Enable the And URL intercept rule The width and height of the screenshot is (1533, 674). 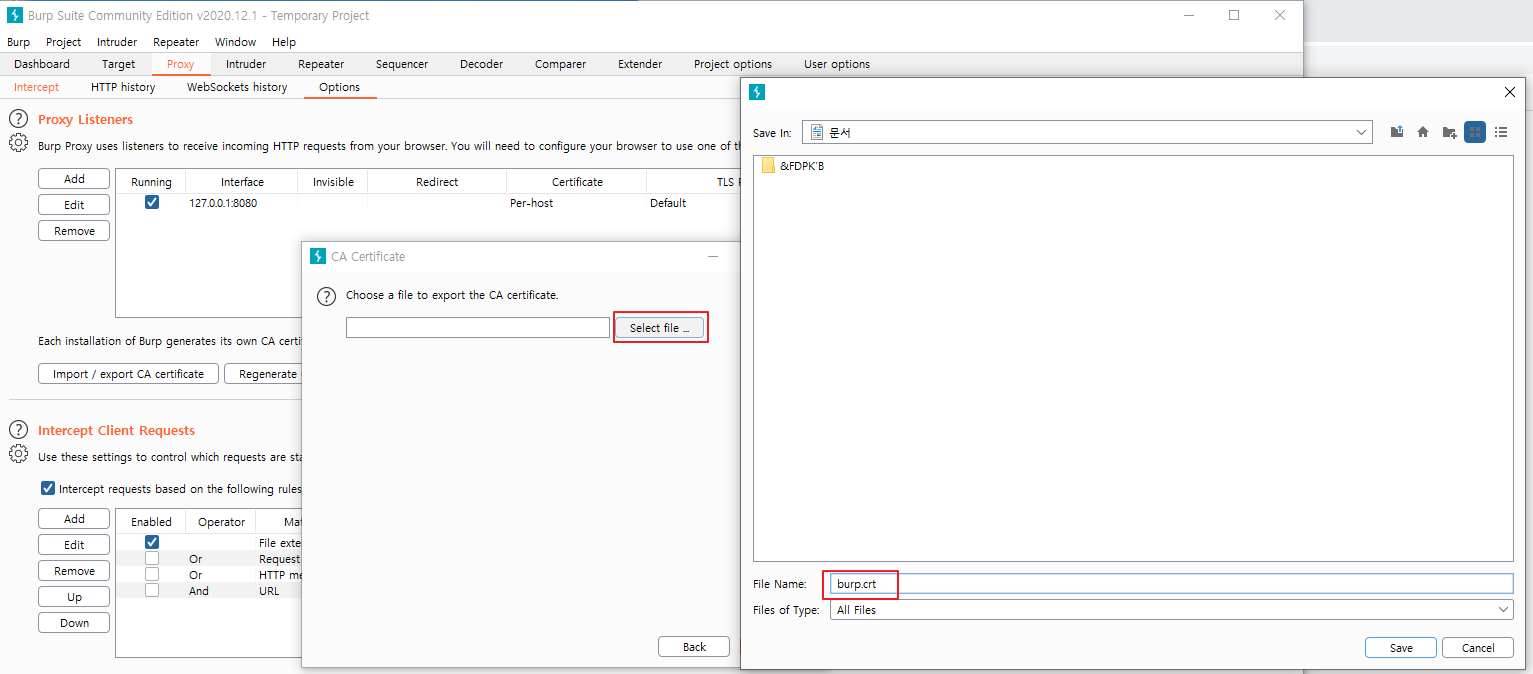(152, 590)
